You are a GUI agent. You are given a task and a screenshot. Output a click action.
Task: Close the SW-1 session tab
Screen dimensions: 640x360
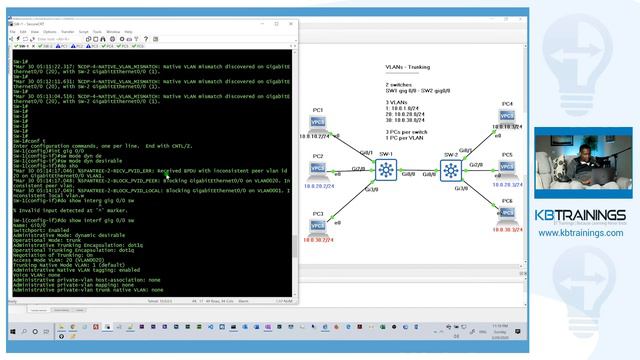tap(33, 46)
